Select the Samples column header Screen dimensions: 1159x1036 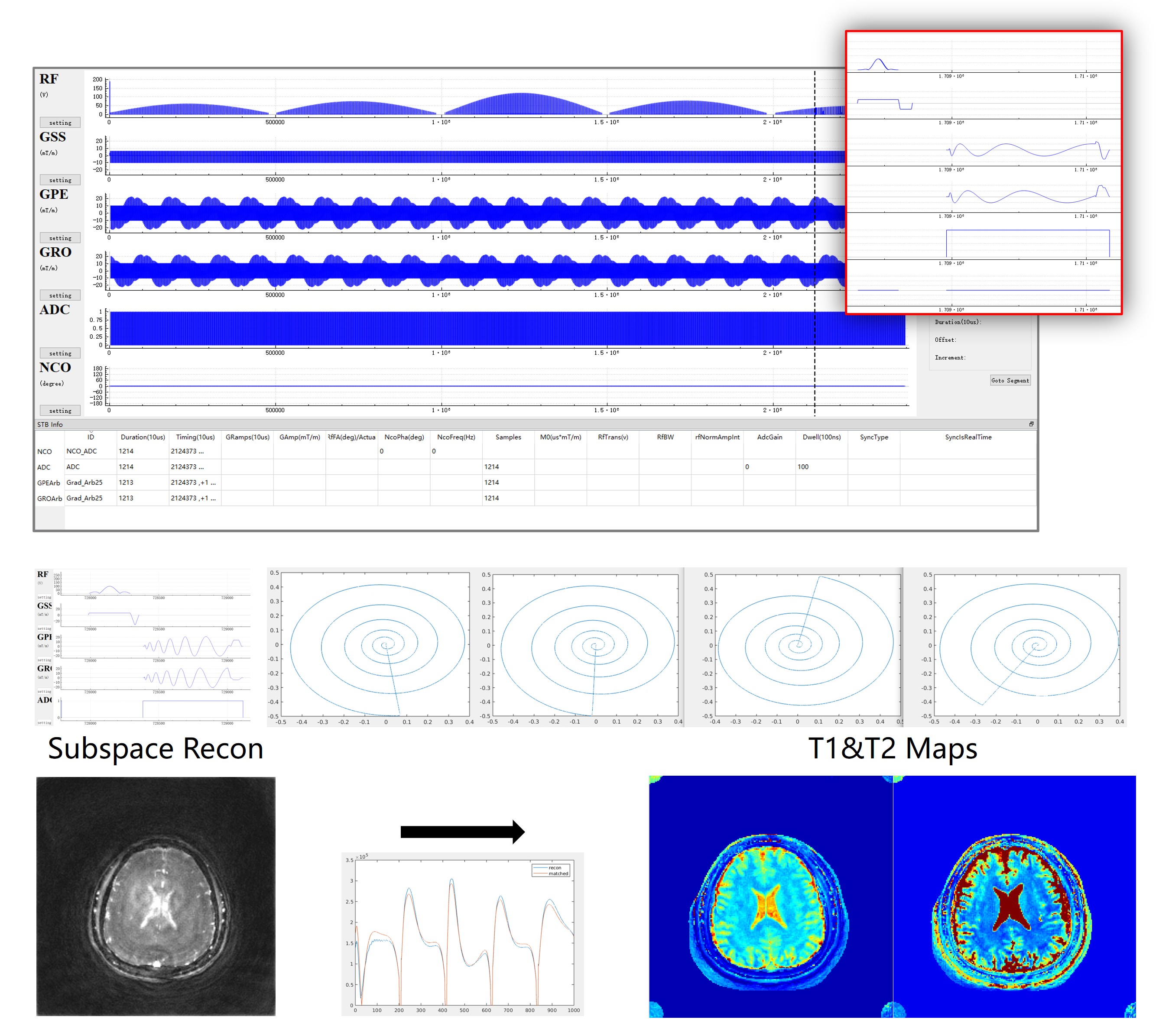tap(509, 437)
